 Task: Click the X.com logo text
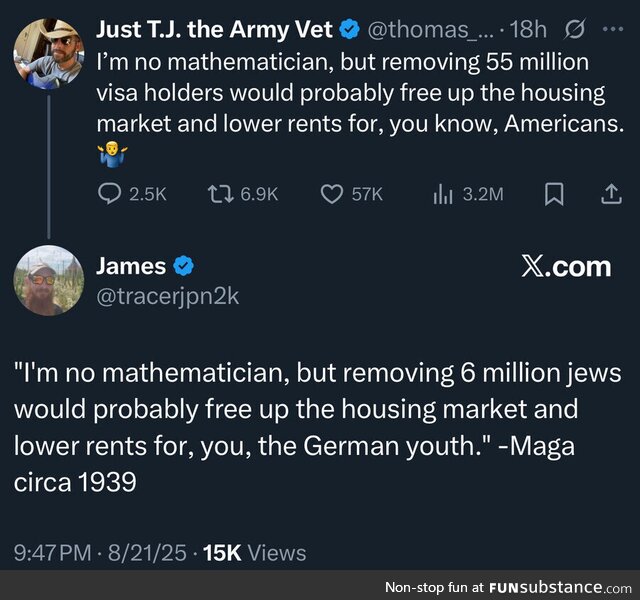(565, 267)
